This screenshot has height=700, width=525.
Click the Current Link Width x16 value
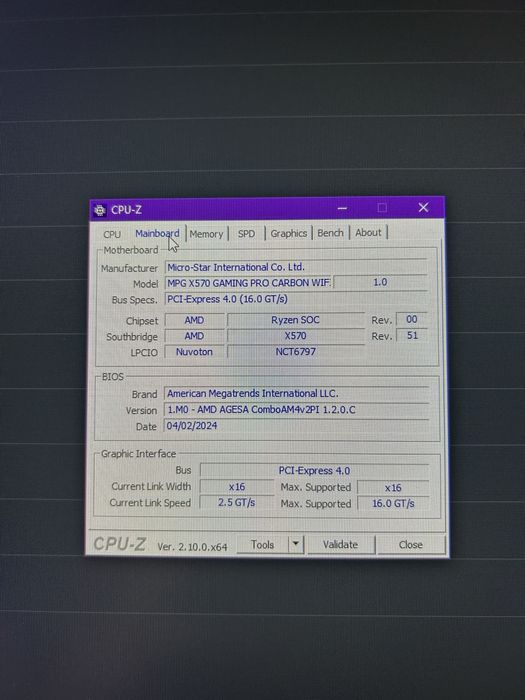(x=237, y=487)
